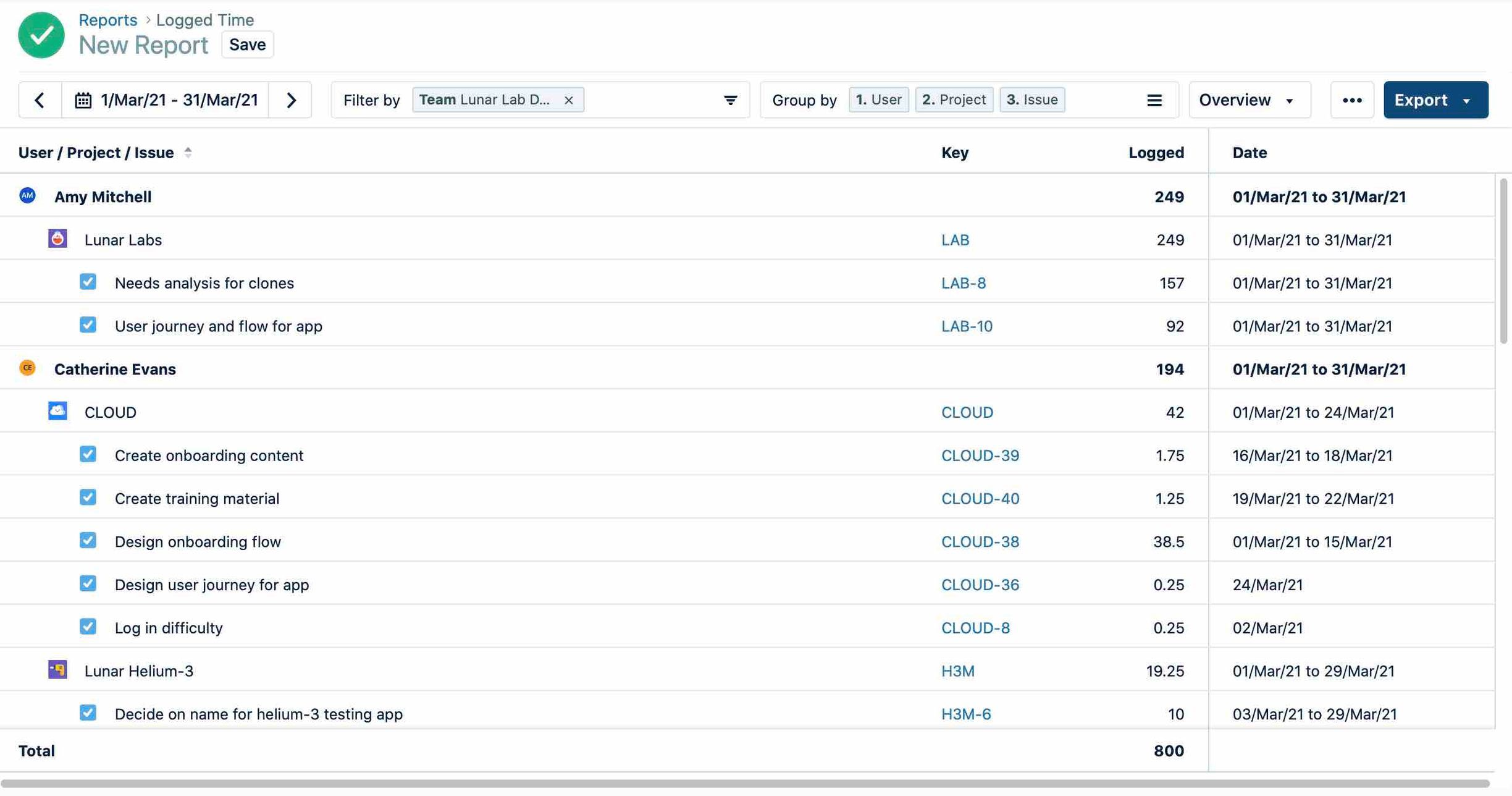Image resolution: width=1512 pixels, height=796 pixels.
Task: Uncheck the Needs analysis for clones checkbox
Action: (x=88, y=282)
